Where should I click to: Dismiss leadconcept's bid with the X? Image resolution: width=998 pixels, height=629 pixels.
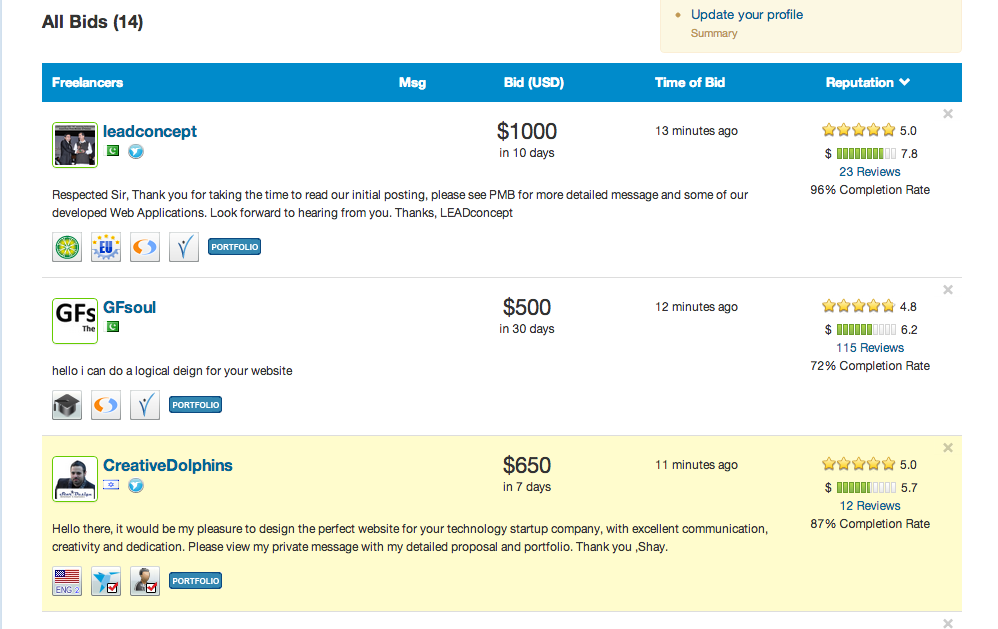948,114
